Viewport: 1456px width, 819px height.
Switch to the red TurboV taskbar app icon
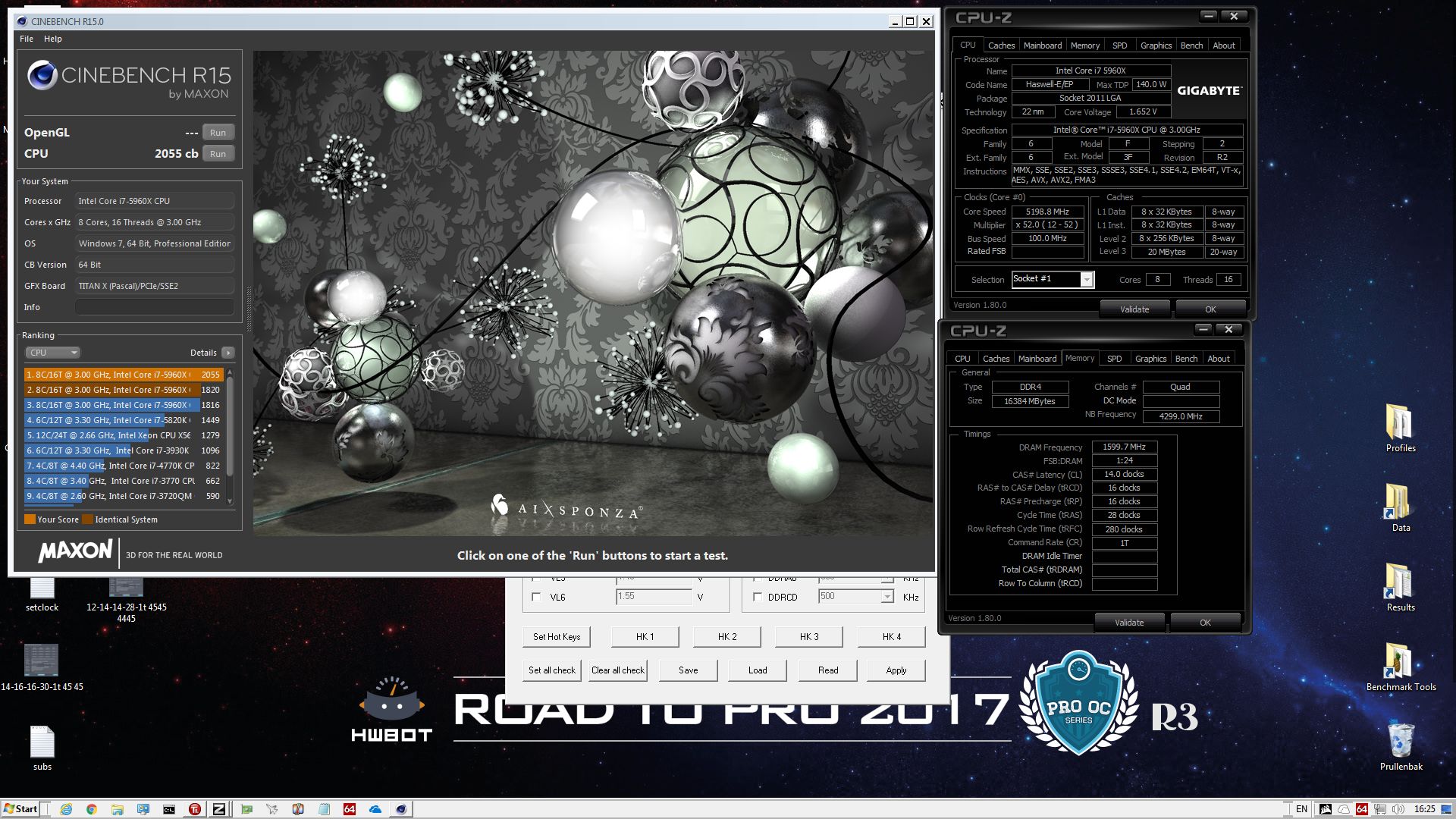click(x=195, y=809)
